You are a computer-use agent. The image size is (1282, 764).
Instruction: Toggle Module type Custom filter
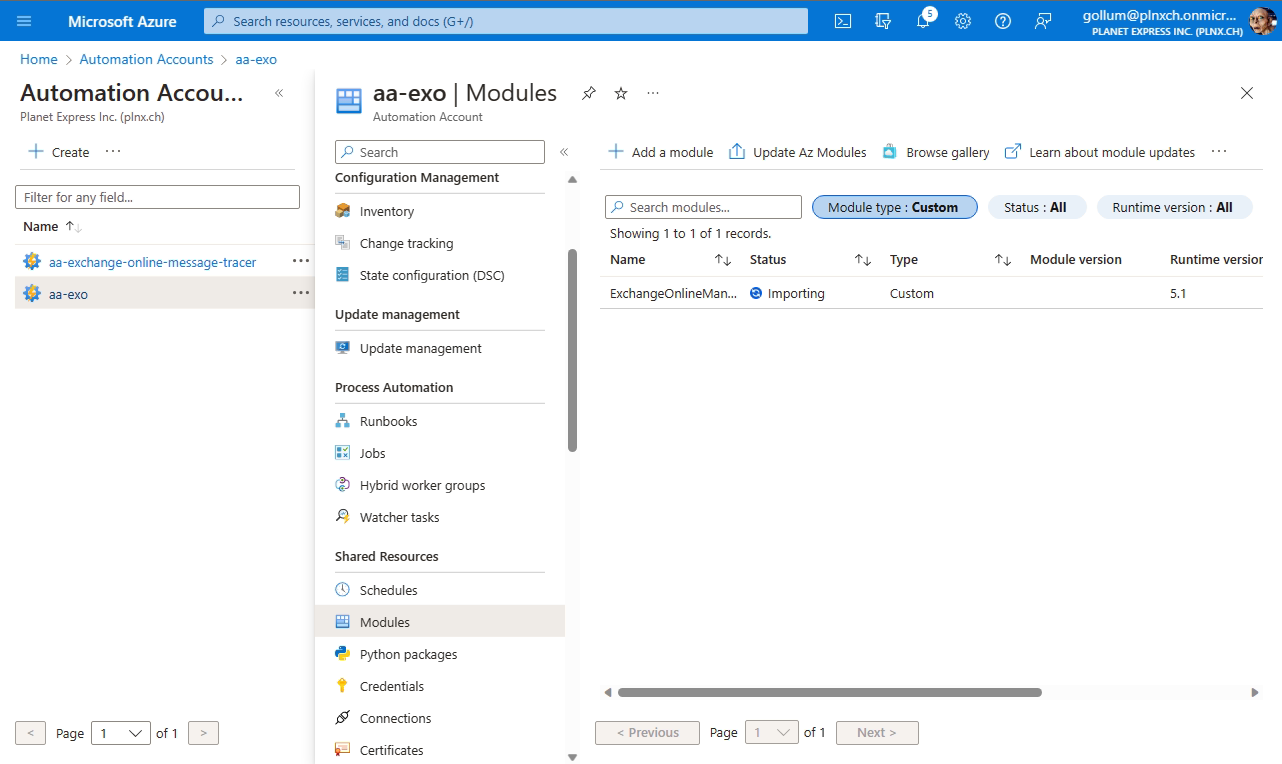[894, 207]
